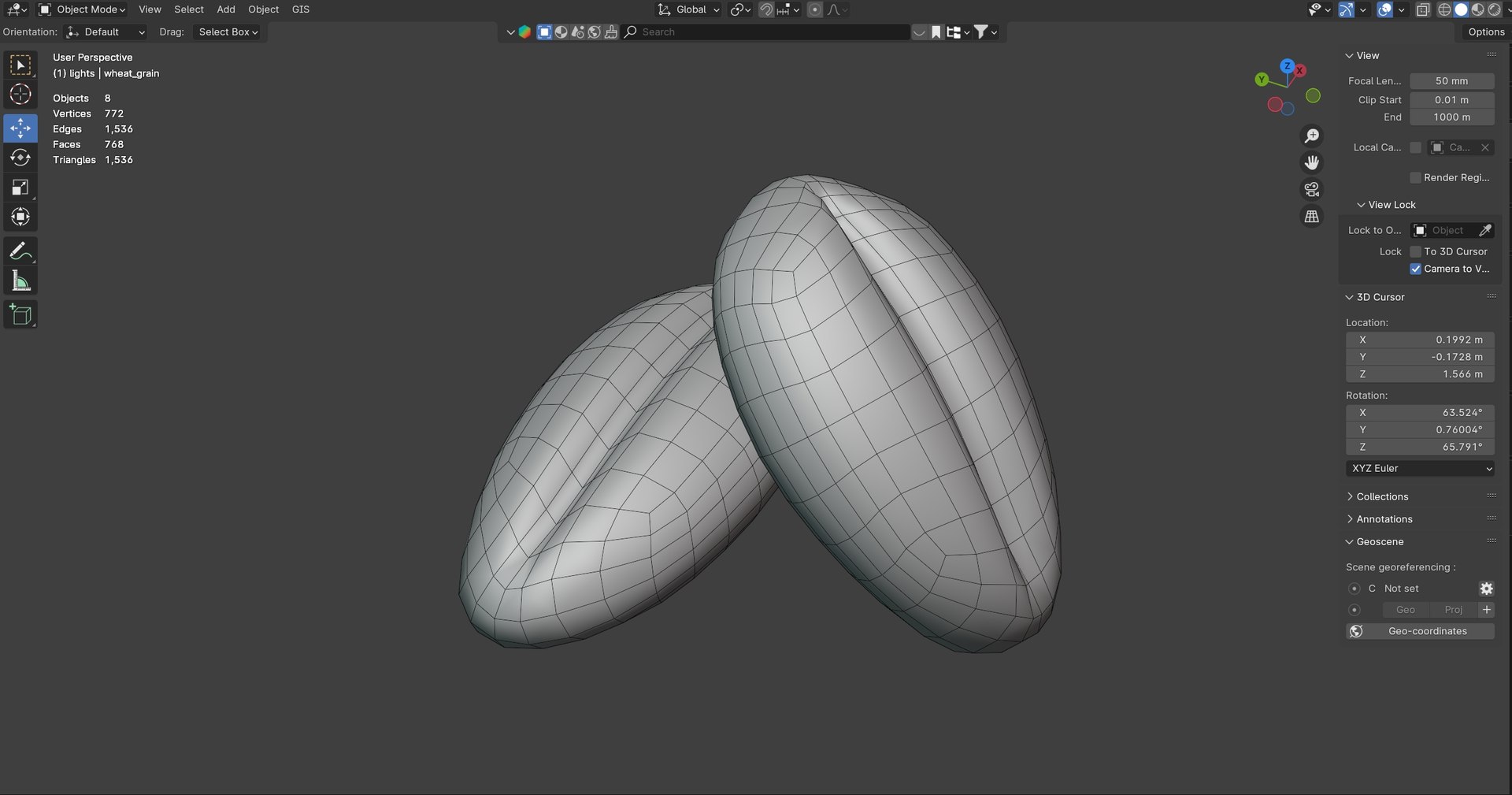Click the cursor Location X value field
The width and height of the screenshot is (1512, 795).
(1420, 340)
